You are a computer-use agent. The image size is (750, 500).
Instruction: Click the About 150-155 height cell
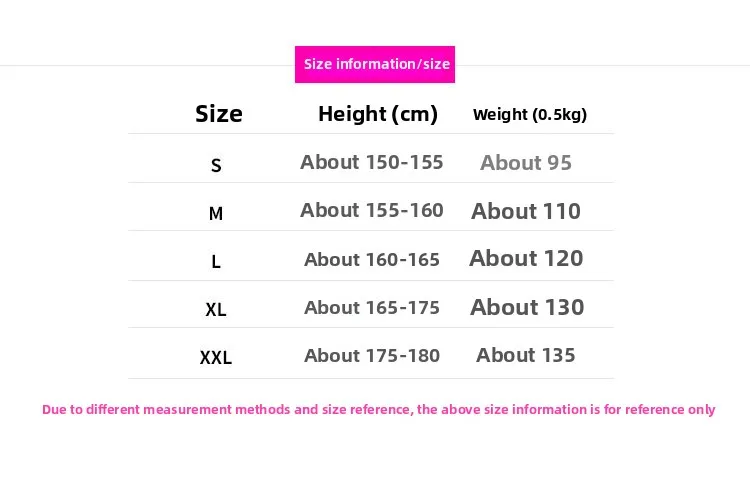(372, 162)
